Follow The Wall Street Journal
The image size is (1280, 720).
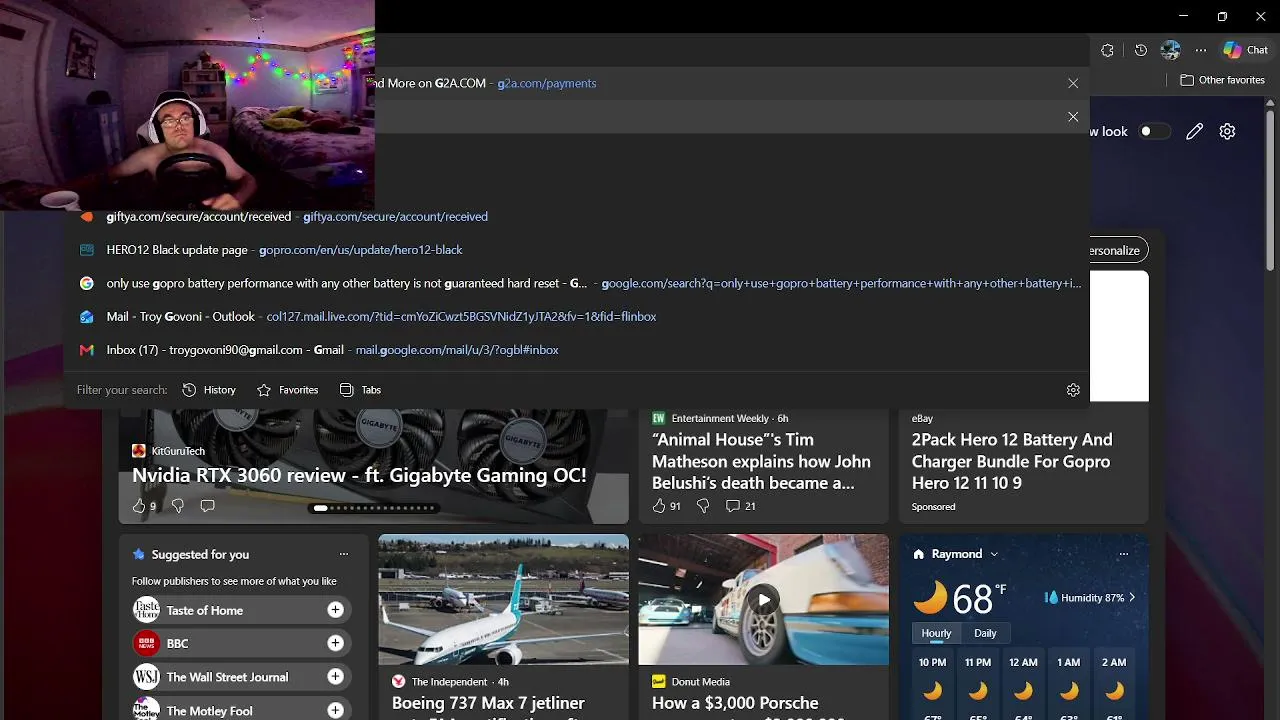[335, 677]
